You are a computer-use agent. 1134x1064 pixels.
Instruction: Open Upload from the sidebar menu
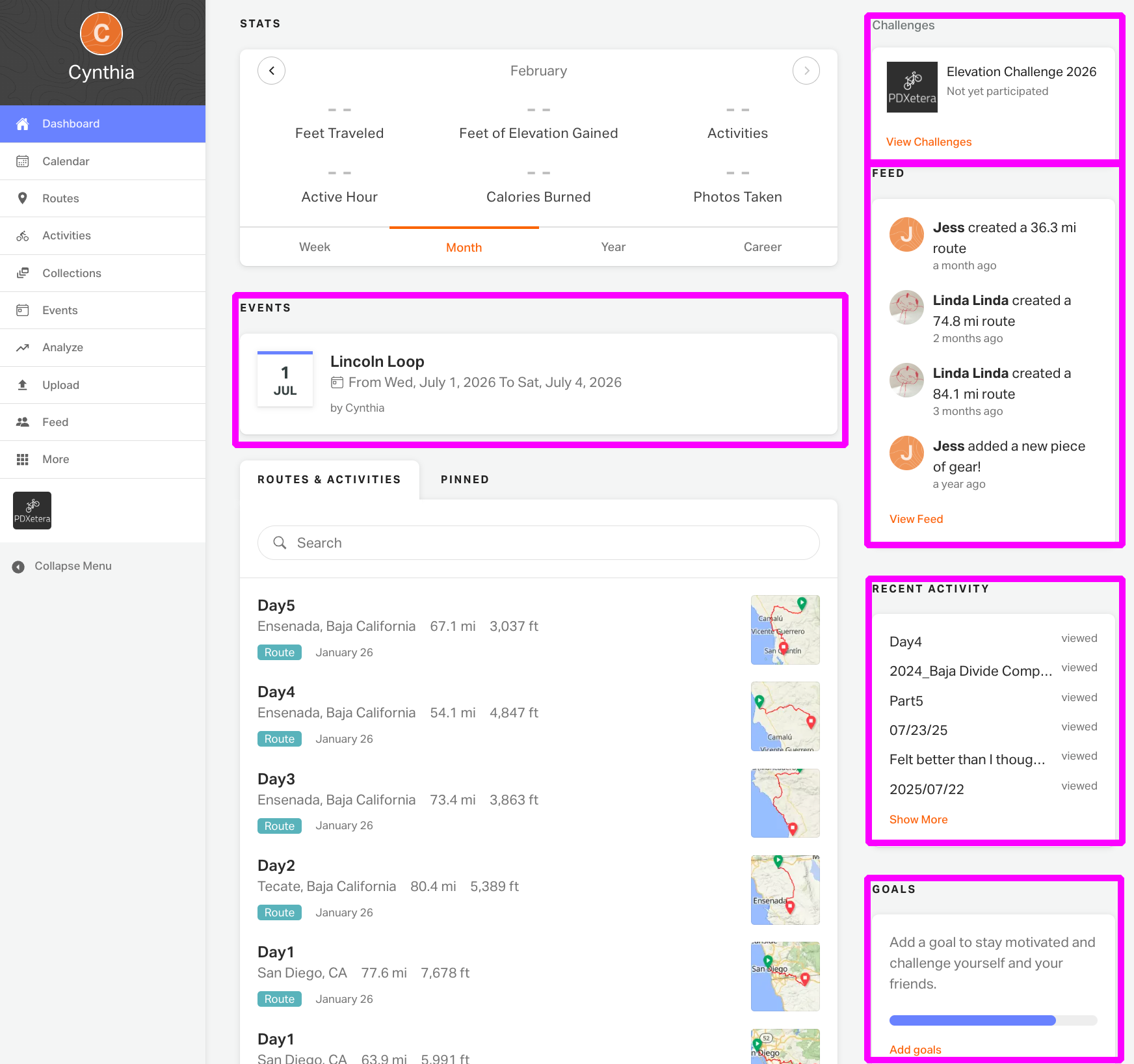point(103,385)
